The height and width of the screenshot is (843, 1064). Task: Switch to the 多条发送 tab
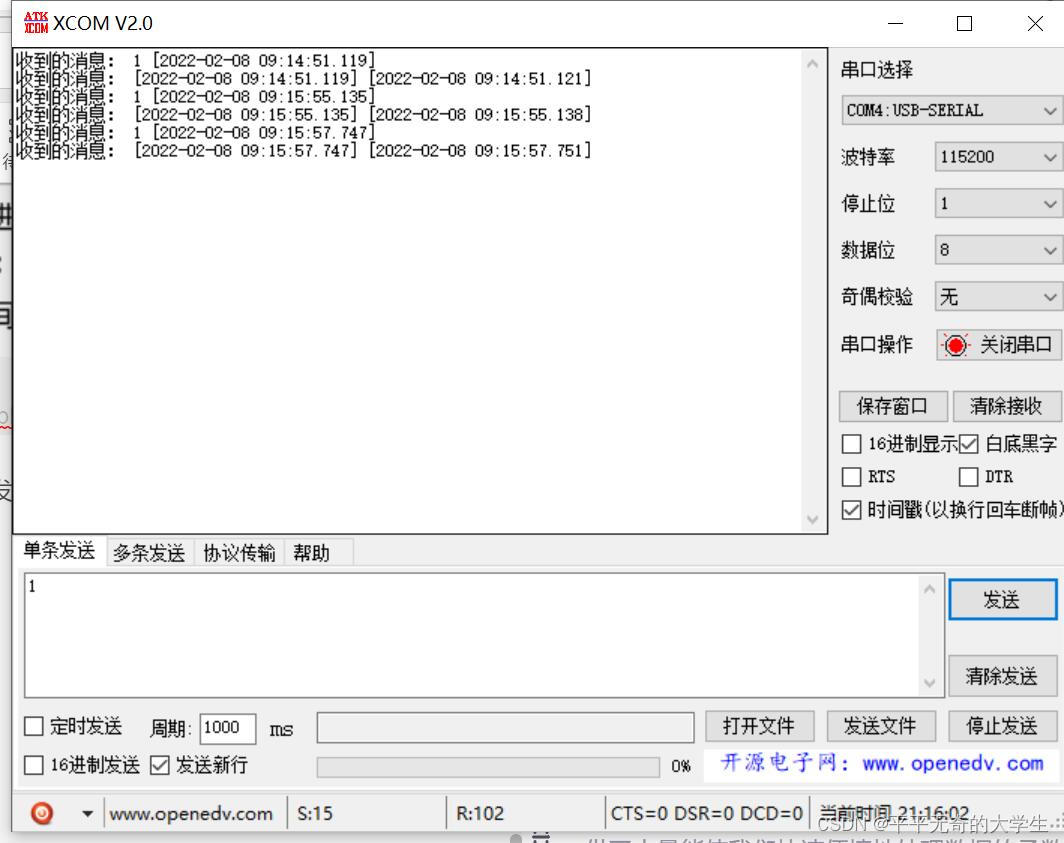[x=148, y=552]
